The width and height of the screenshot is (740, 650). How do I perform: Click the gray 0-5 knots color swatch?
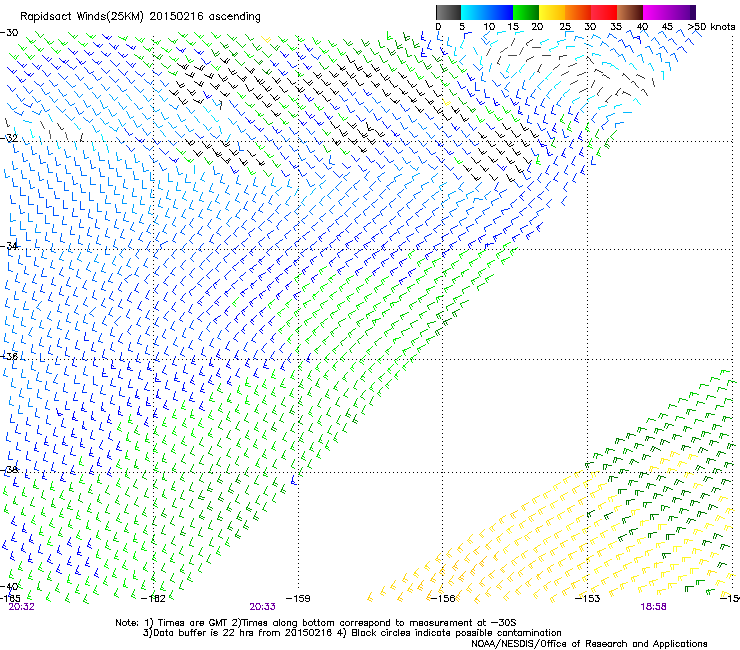pos(448,12)
